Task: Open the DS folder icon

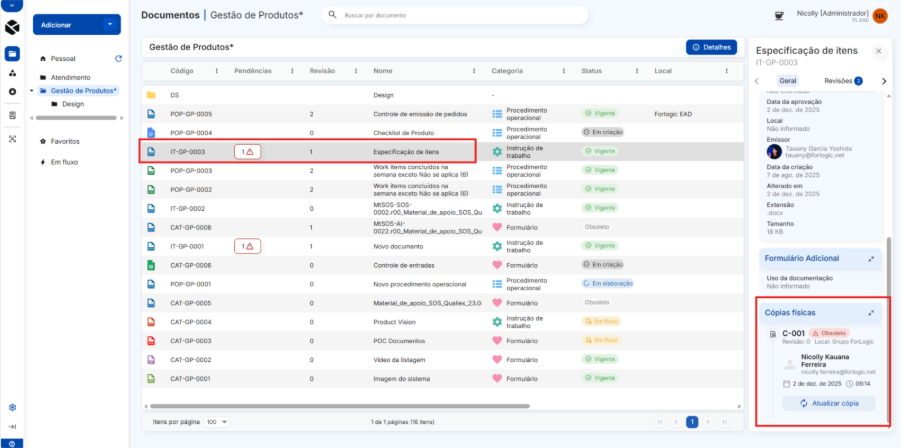Action: (x=151, y=95)
